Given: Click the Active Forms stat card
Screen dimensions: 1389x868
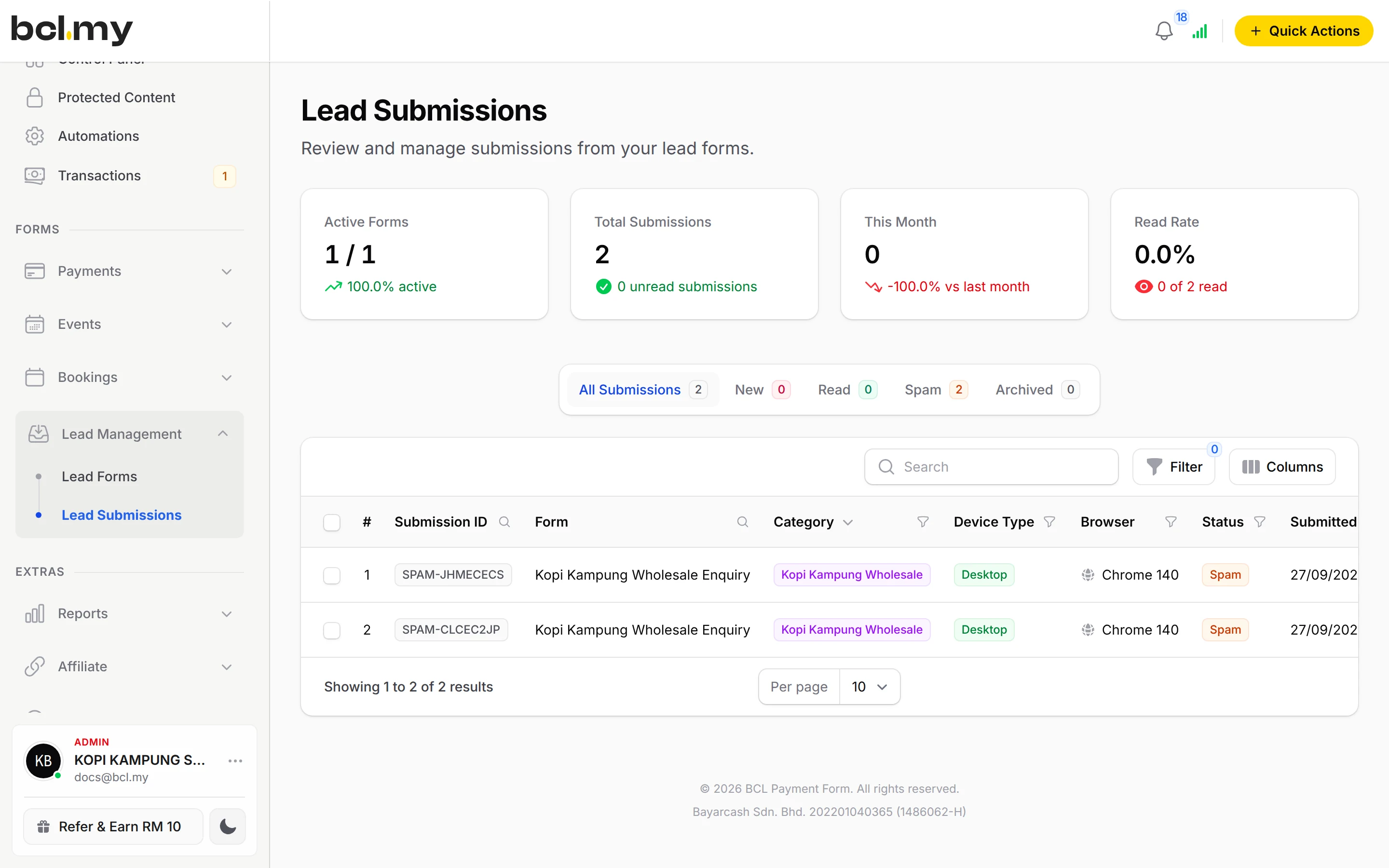Looking at the screenshot, I should [424, 254].
